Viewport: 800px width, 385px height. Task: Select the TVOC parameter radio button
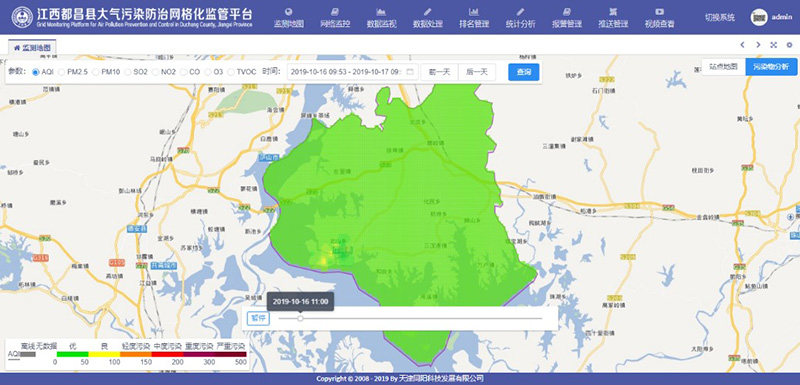point(231,72)
